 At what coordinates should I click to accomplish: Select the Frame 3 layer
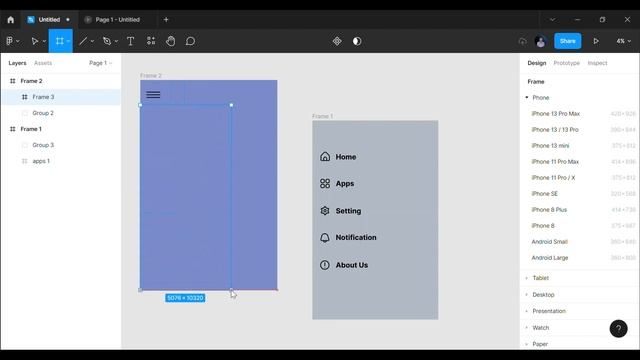click(x=61, y=97)
